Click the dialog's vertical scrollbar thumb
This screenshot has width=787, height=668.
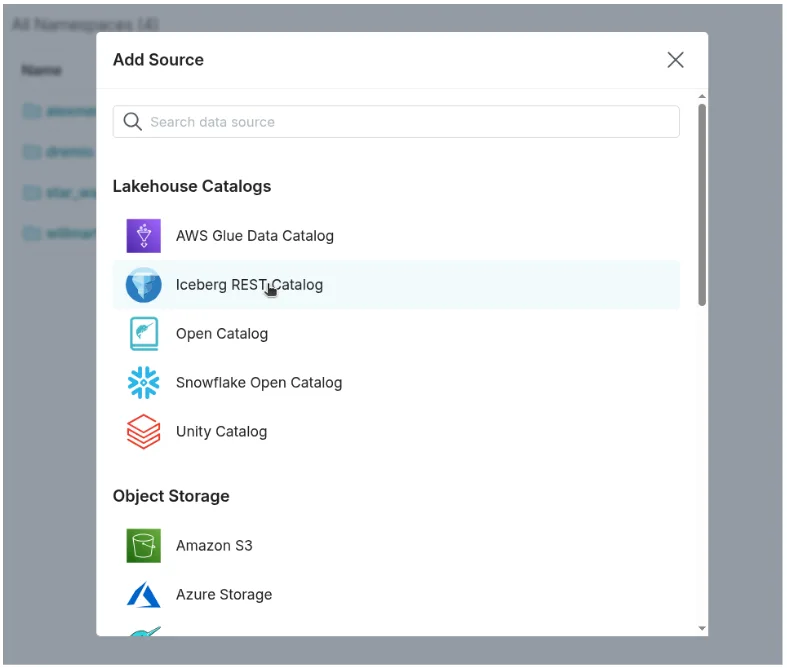tap(702, 205)
